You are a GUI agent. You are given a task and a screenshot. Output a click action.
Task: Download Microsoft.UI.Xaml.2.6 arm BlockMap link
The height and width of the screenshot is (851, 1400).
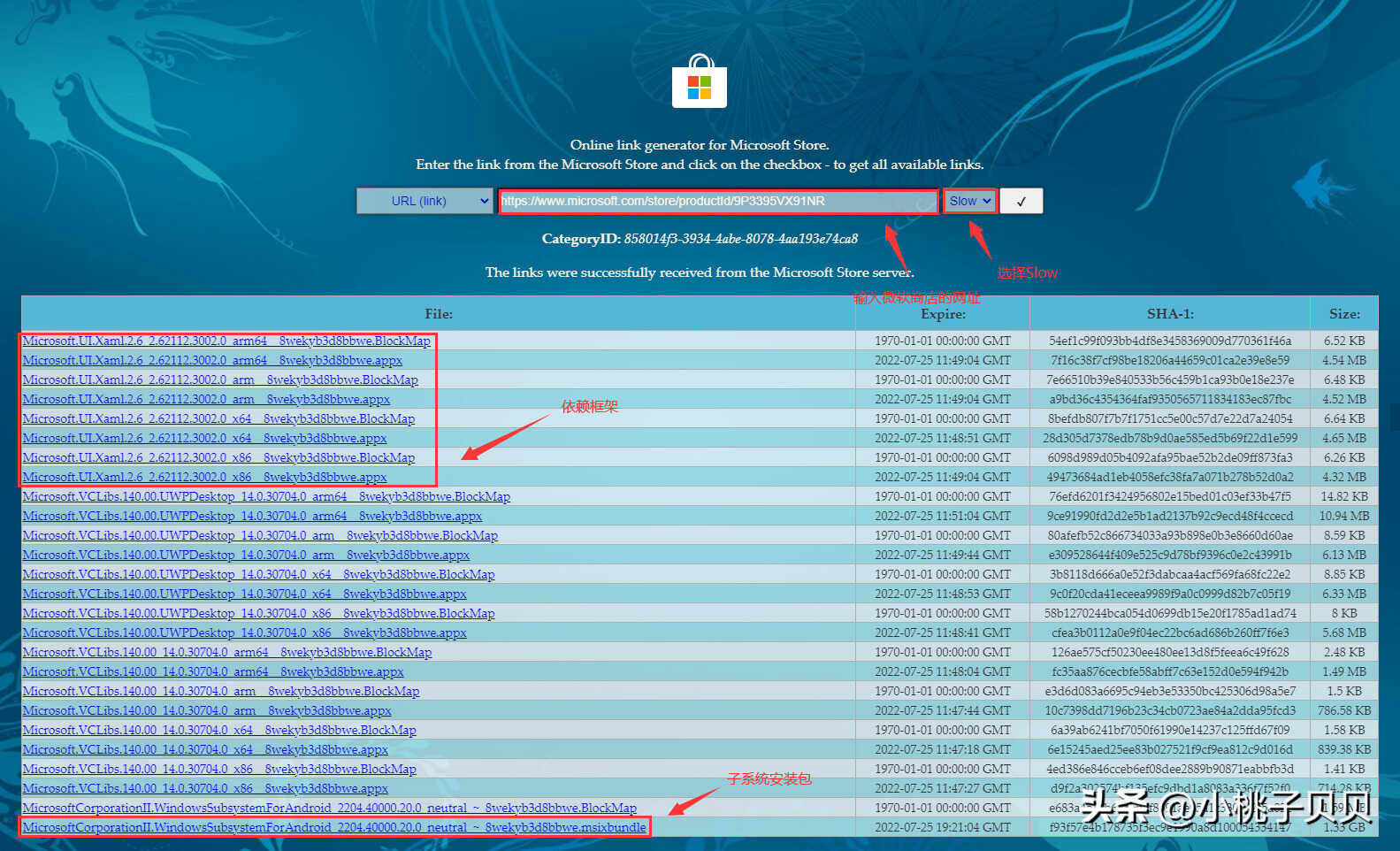pos(220,379)
